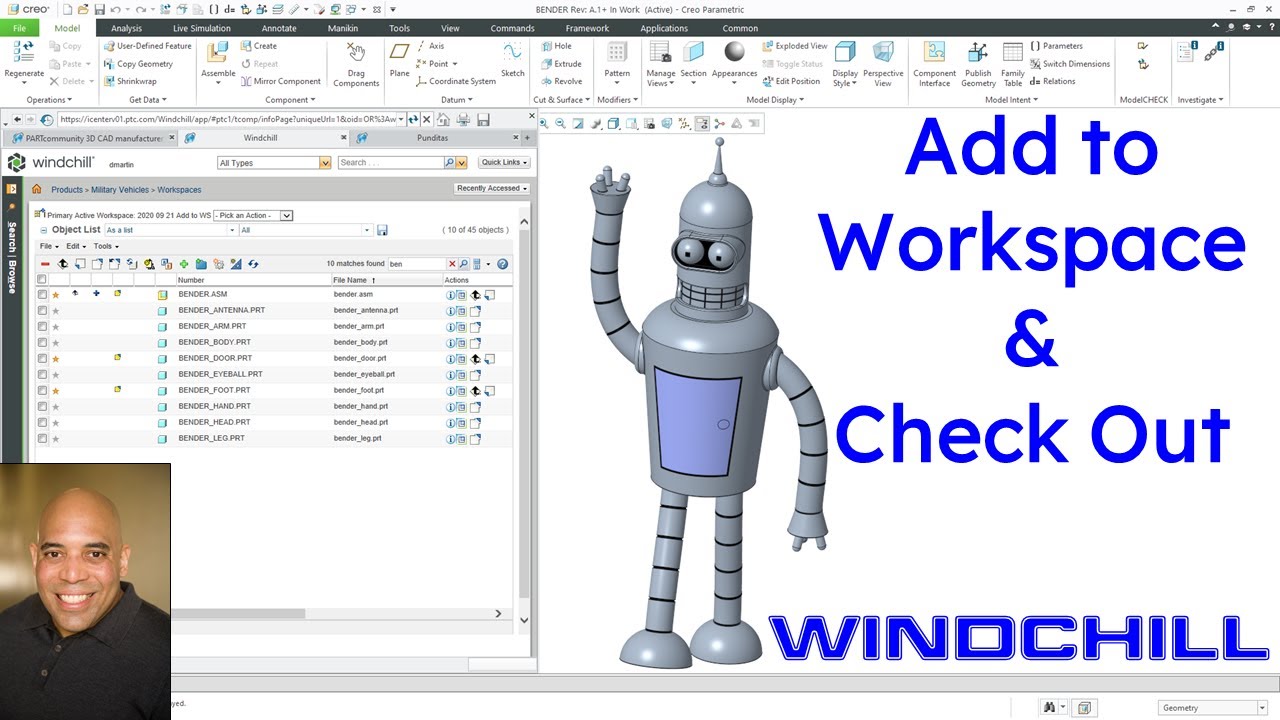The height and width of the screenshot is (720, 1280).
Task: Tick the BENDER_DOOR.PRT row checkbox
Action: pos(42,359)
